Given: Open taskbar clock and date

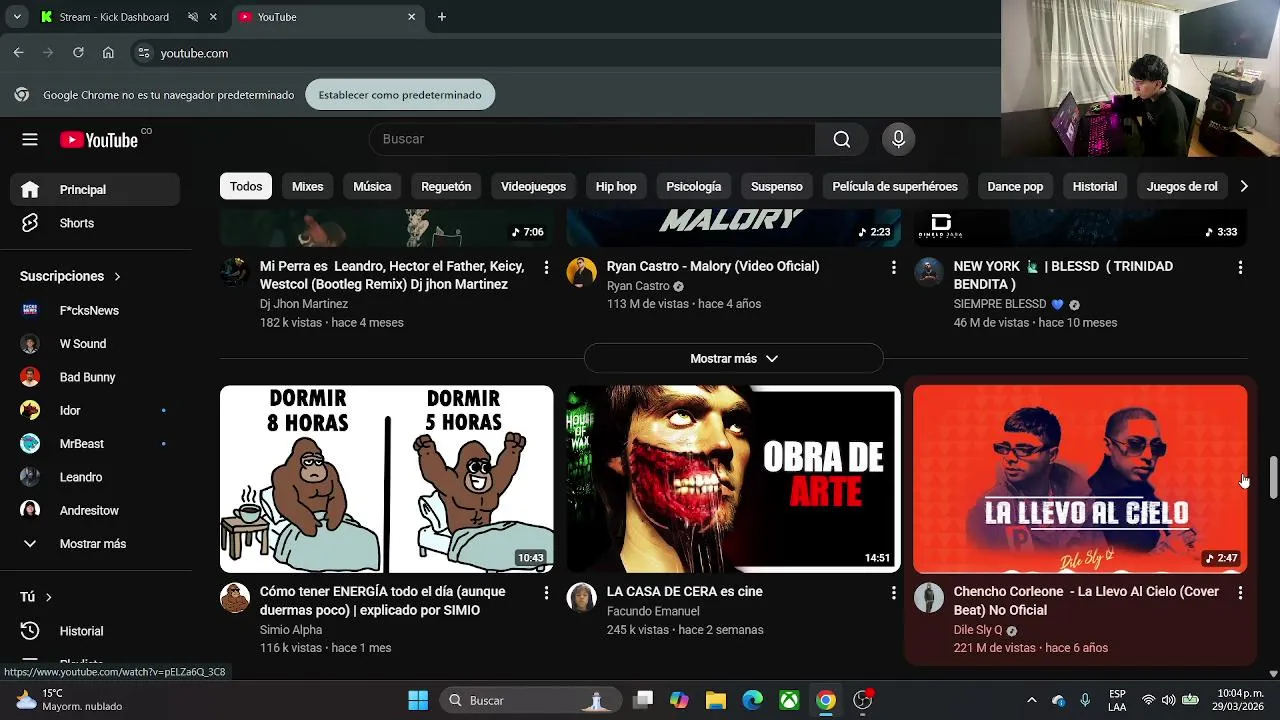Looking at the screenshot, I should [1240, 700].
